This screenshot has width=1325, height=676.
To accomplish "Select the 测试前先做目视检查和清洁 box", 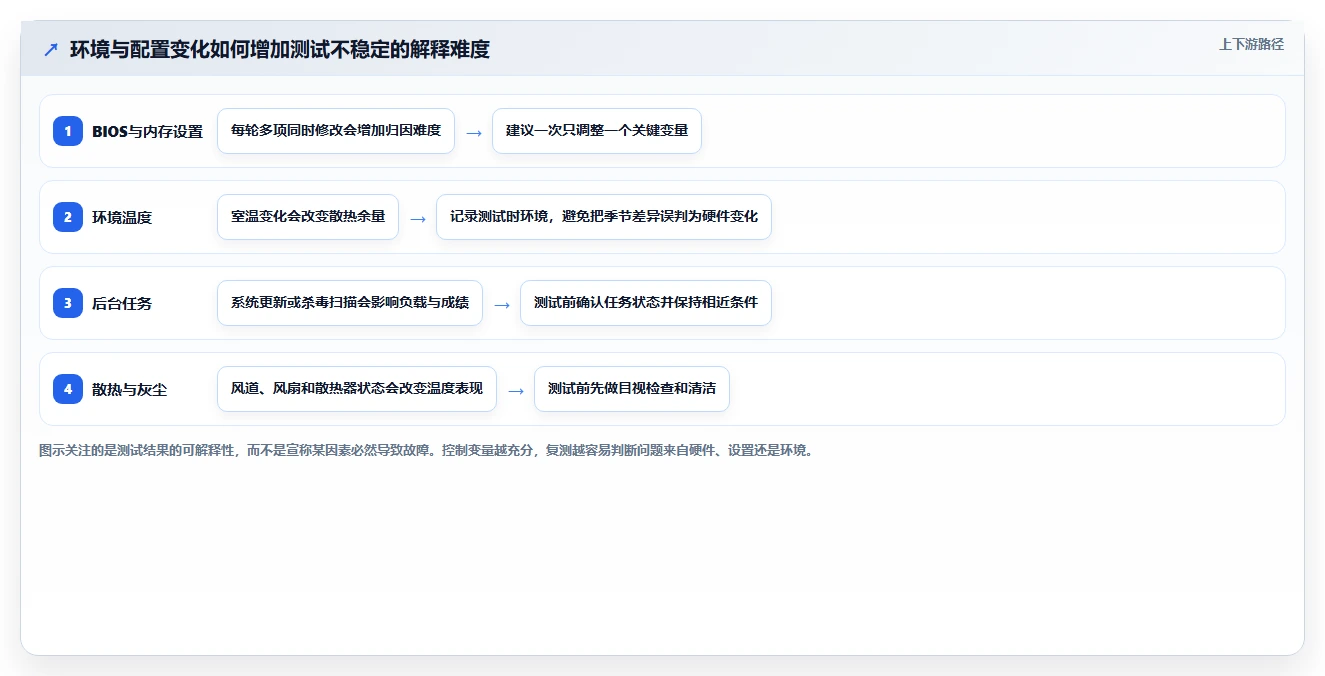I will pos(632,389).
